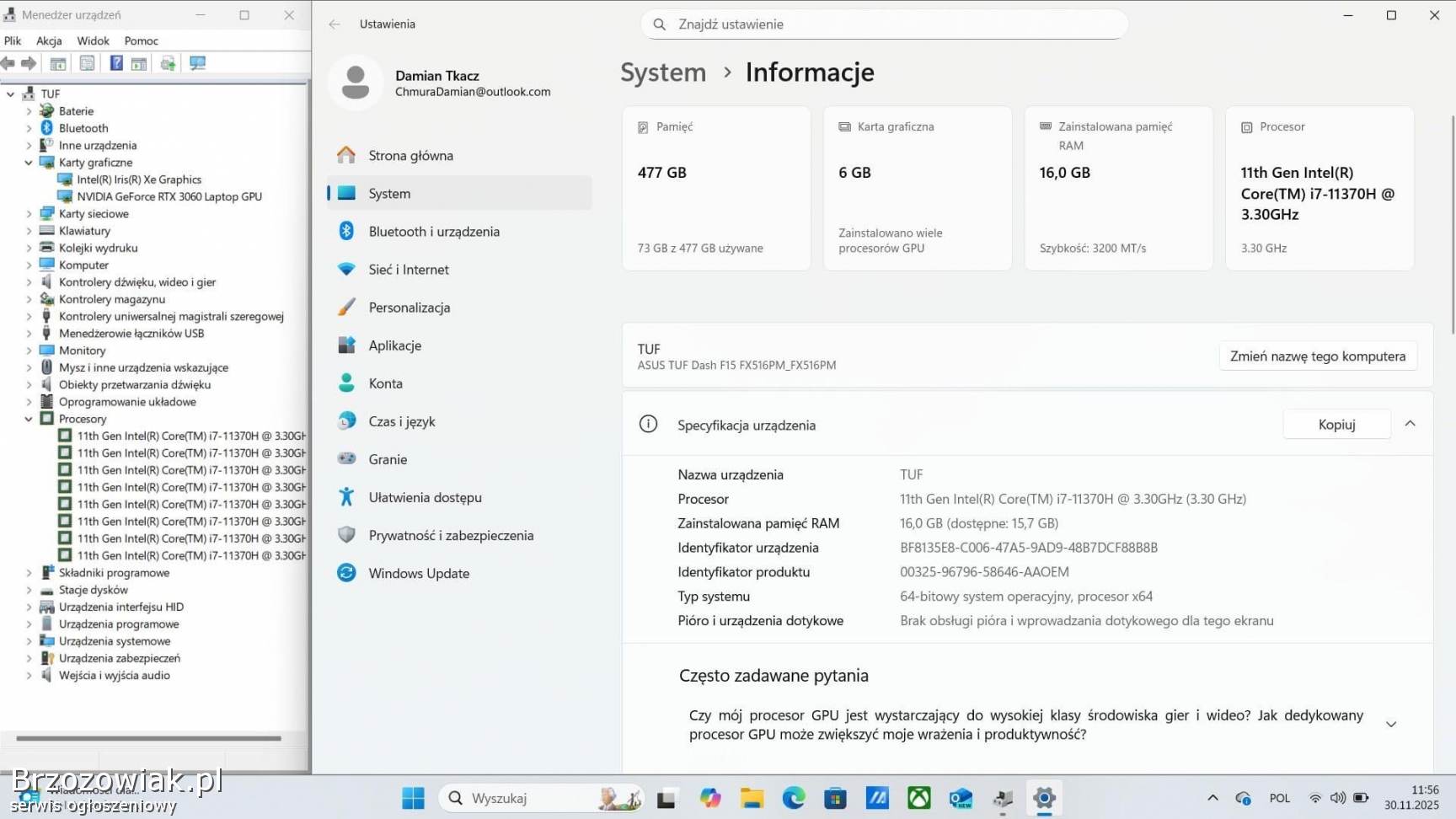
Task: Select NVIDIA GeForce RTX 3060 Laptop GPU device
Action: click(x=169, y=196)
